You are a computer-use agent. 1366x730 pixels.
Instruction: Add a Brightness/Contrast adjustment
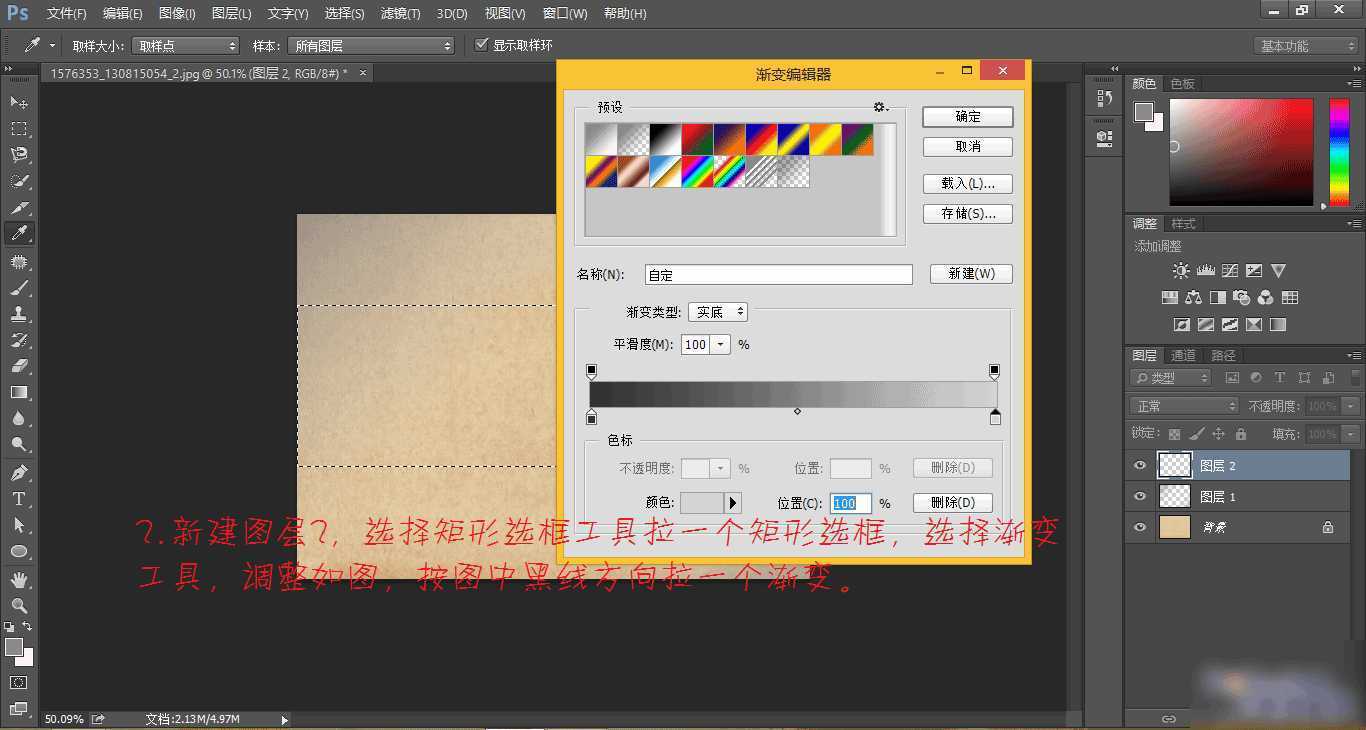[1182, 271]
